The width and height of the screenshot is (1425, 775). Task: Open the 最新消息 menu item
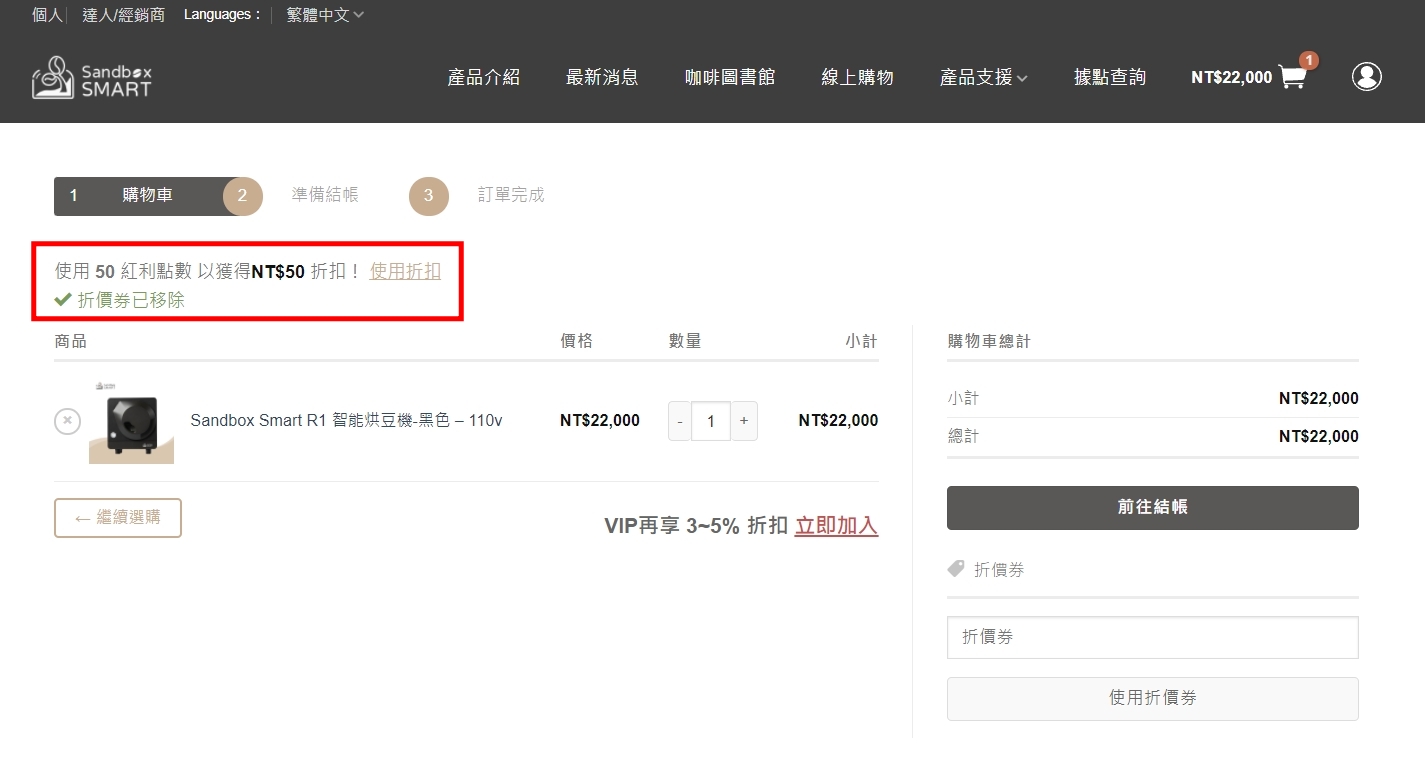coord(602,77)
